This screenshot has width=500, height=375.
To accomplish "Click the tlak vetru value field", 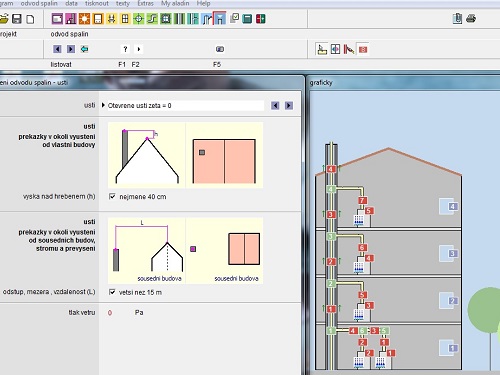I will point(110,313).
